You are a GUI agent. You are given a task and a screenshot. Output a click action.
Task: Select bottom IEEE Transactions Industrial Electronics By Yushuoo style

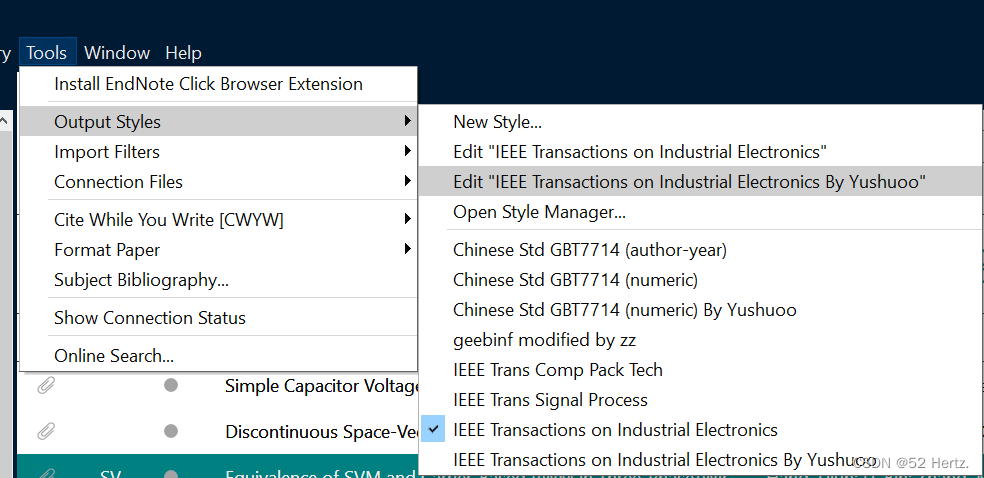700,460
